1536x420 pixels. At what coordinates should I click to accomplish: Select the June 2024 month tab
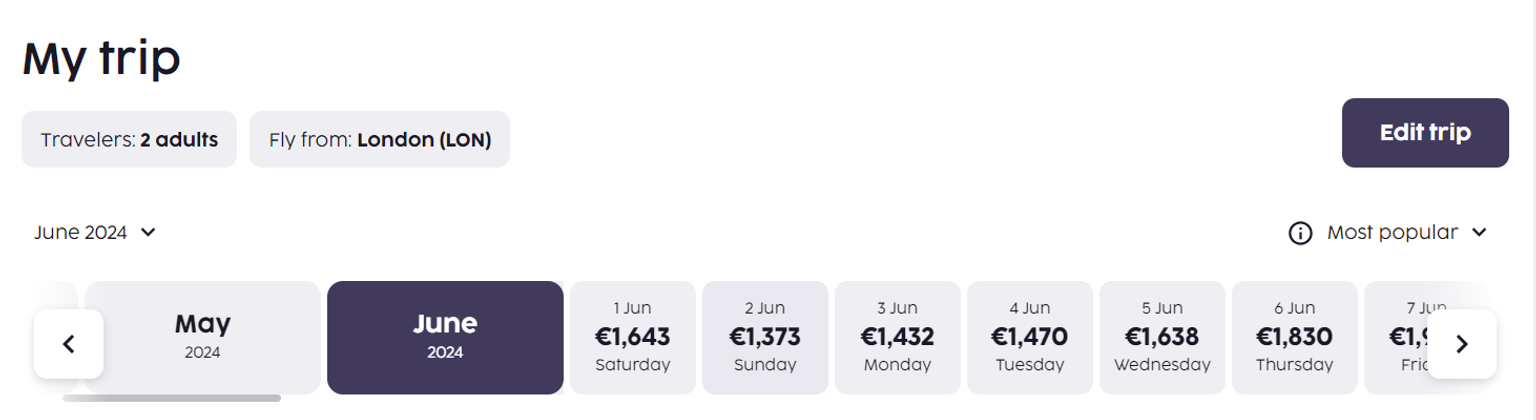445,337
